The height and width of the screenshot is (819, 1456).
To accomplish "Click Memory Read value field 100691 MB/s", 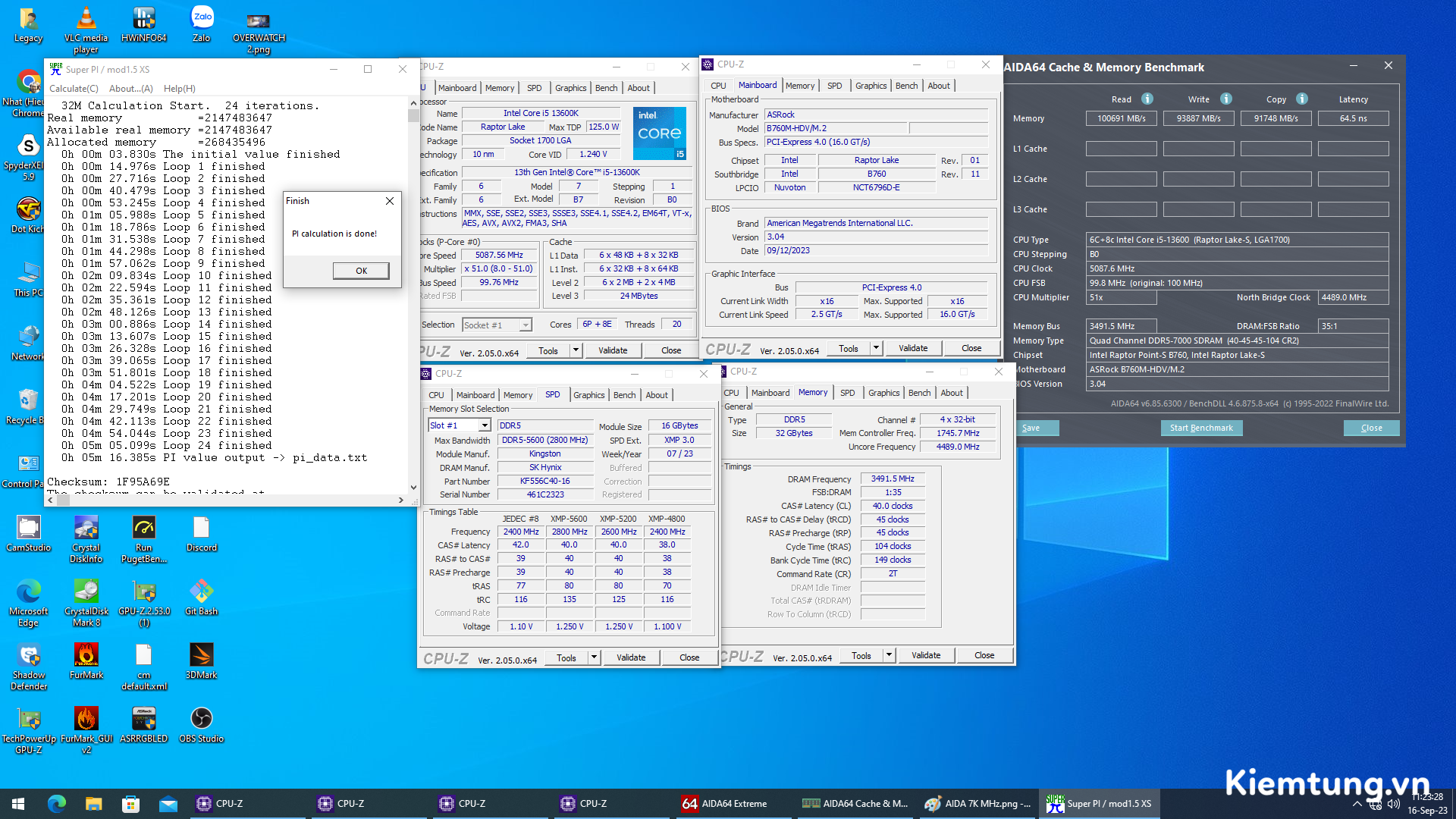I will 1122,118.
